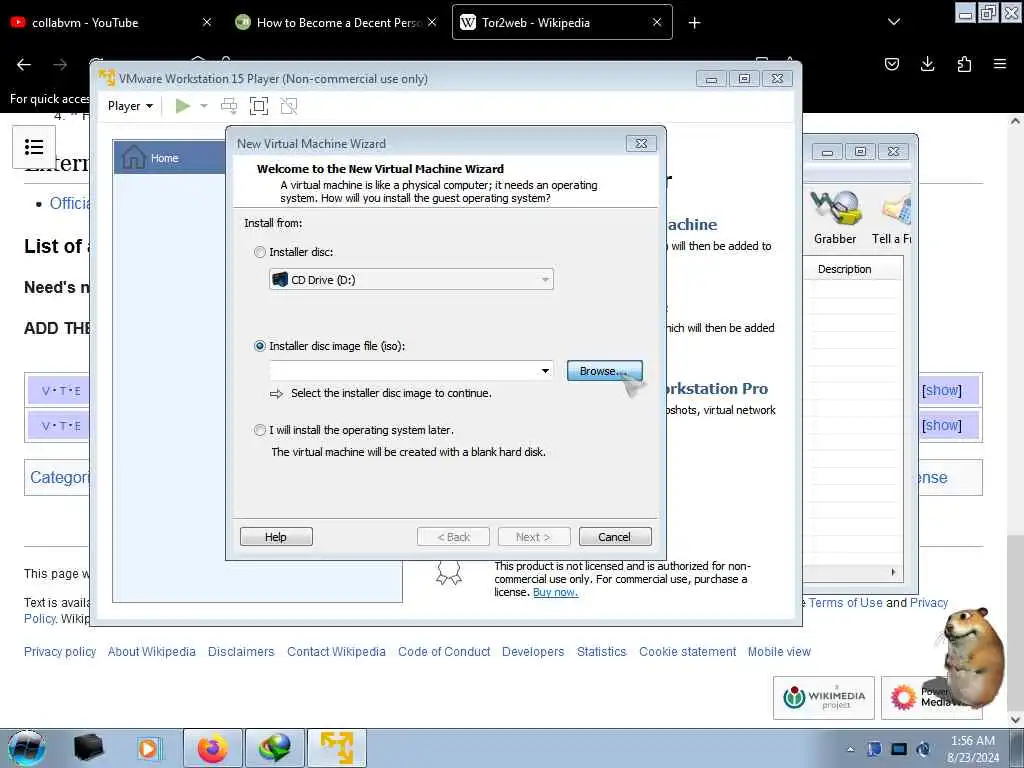
Task: Click the Privacy policy footer link
Action: tap(60, 652)
